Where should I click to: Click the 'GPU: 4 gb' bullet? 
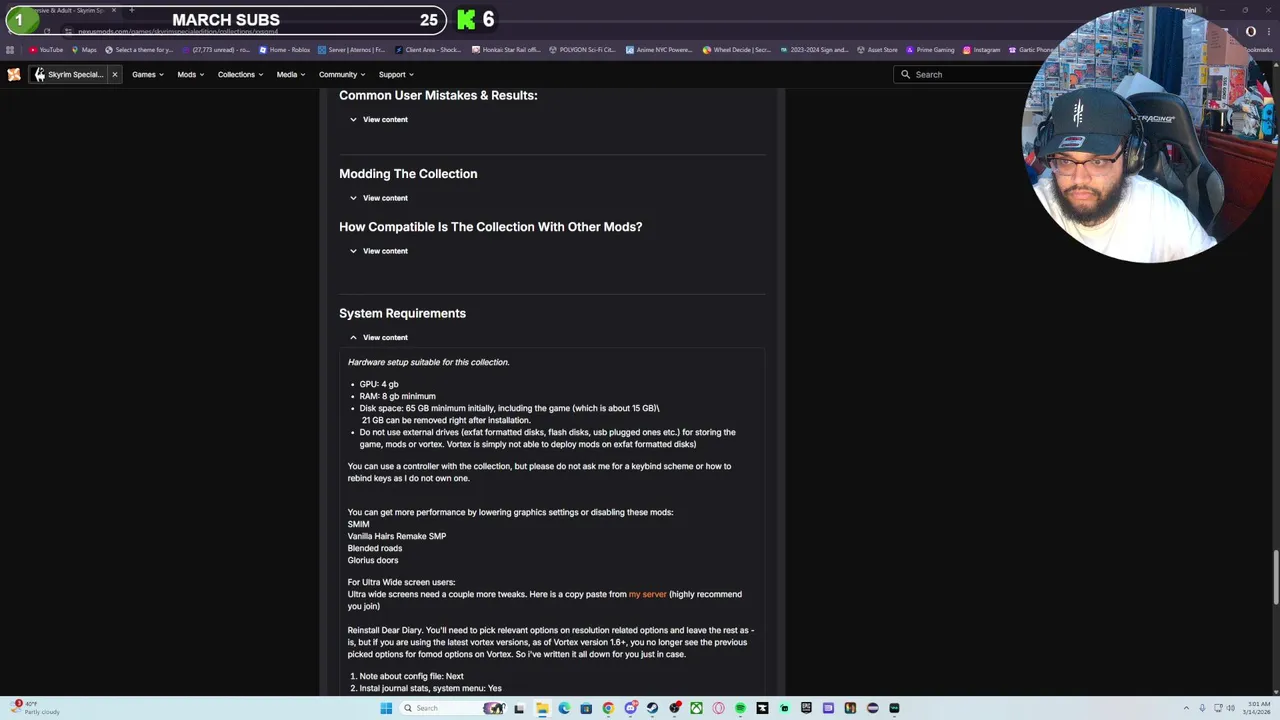[x=379, y=384]
